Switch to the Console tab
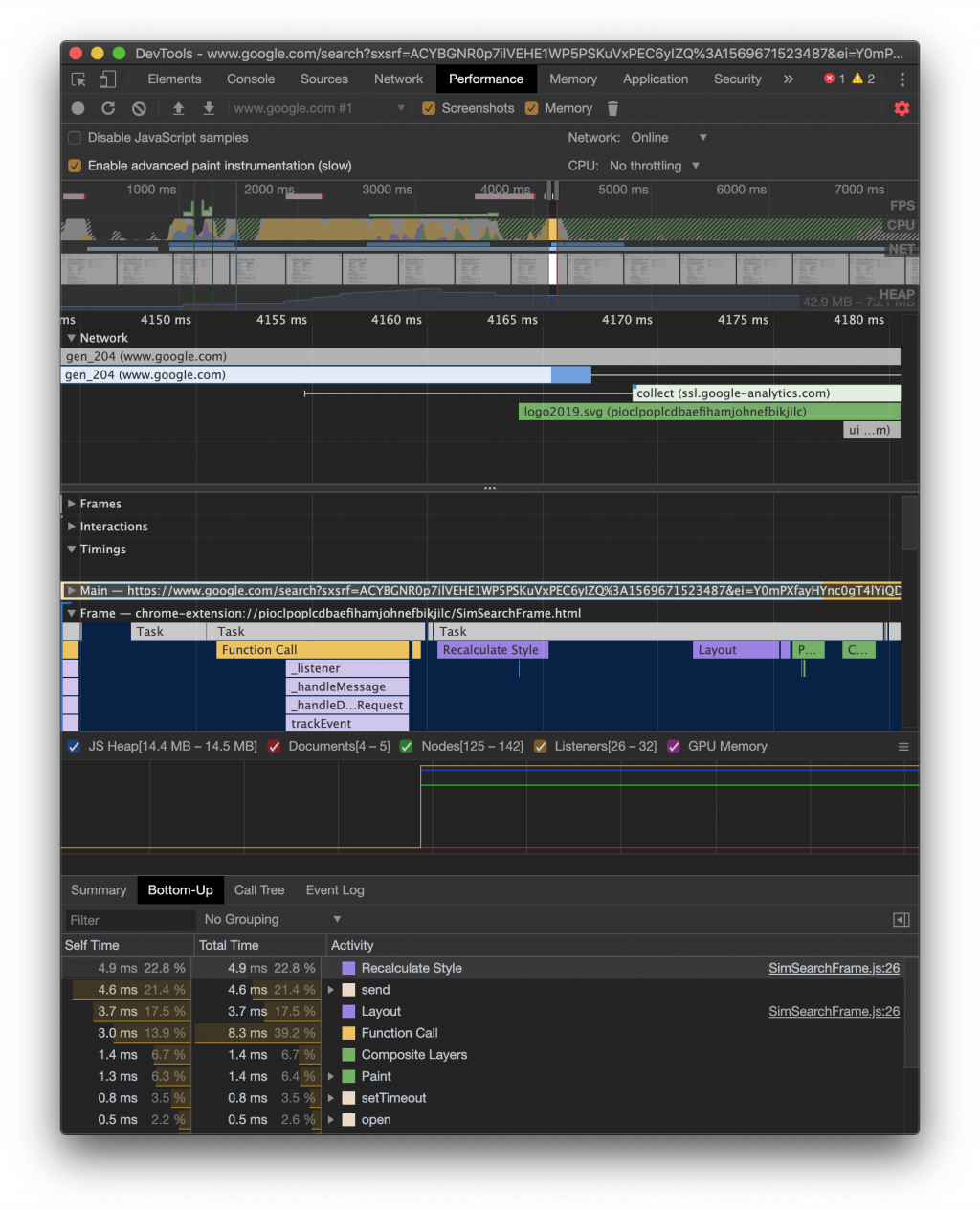Viewport: 980px width, 1214px height. (x=251, y=79)
